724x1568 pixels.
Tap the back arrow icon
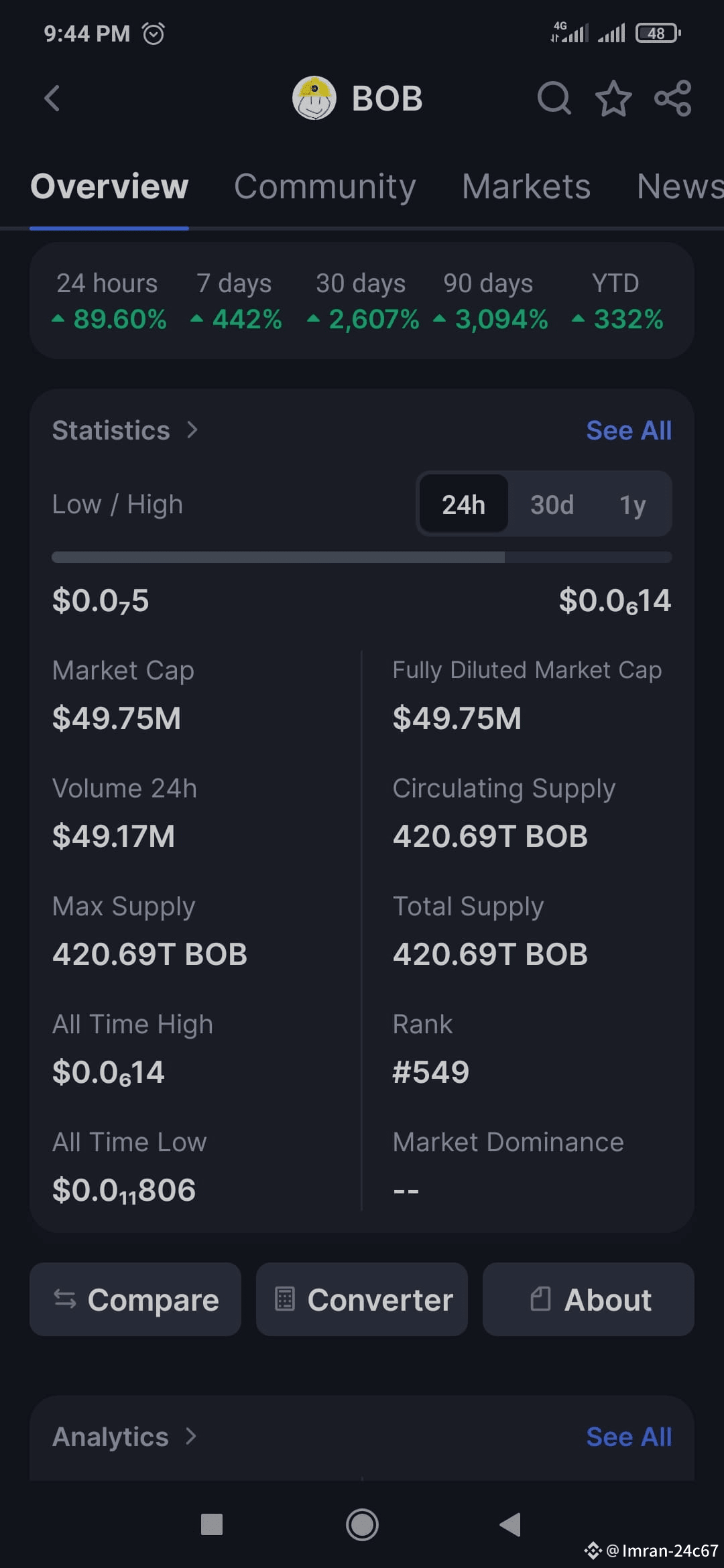coord(52,99)
